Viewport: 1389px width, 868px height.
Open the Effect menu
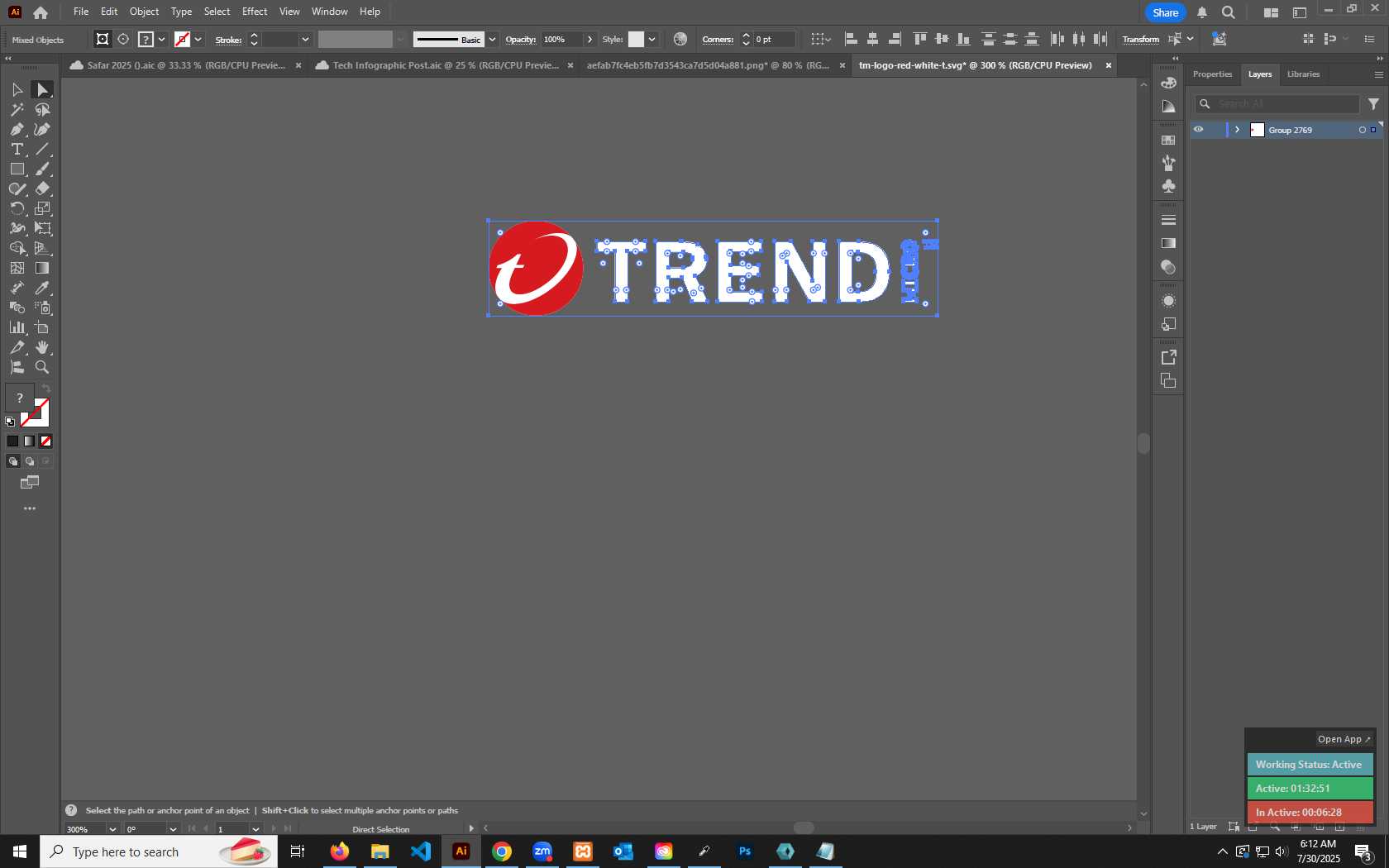[x=255, y=12]
